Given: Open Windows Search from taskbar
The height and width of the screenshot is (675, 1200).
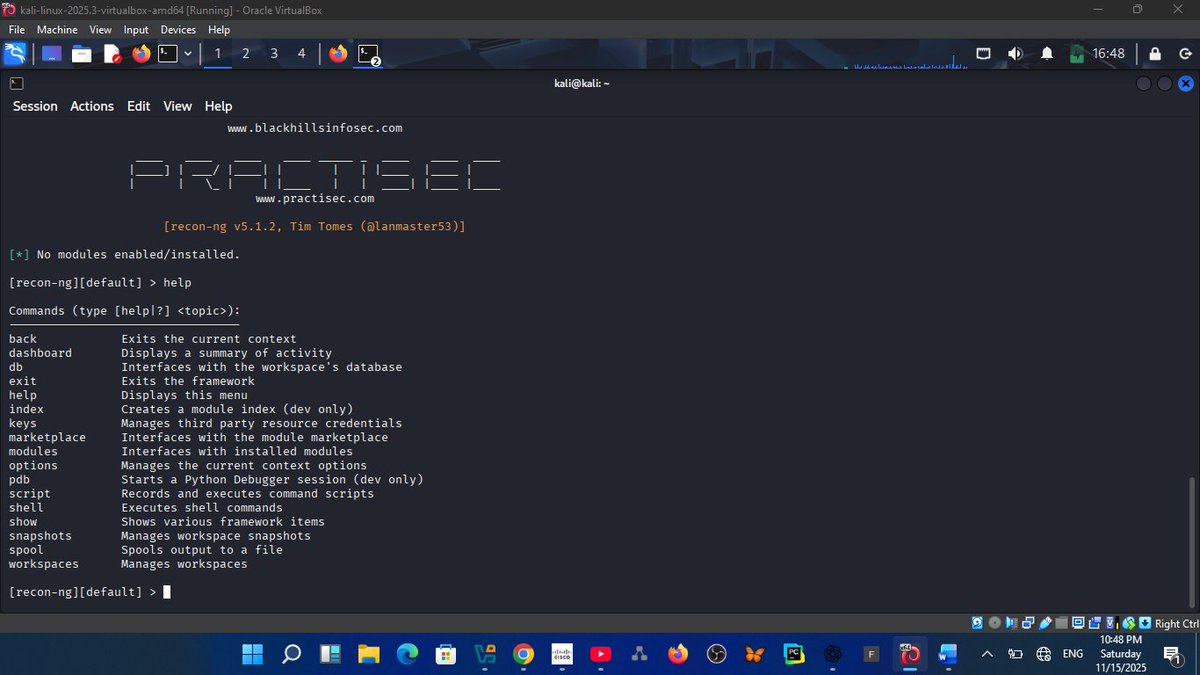Looking at the screenshot, I should click(x=292, y=654).
